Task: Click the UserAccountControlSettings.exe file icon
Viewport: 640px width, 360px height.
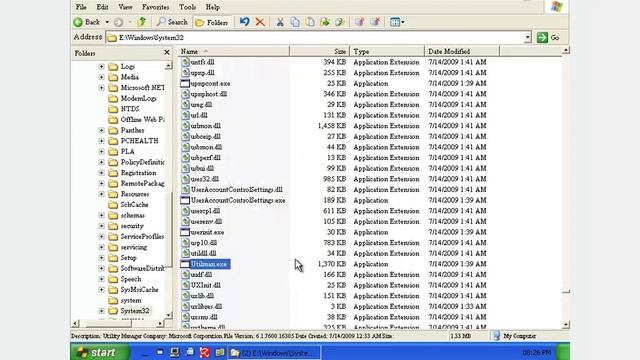Action: coord(185,200)
